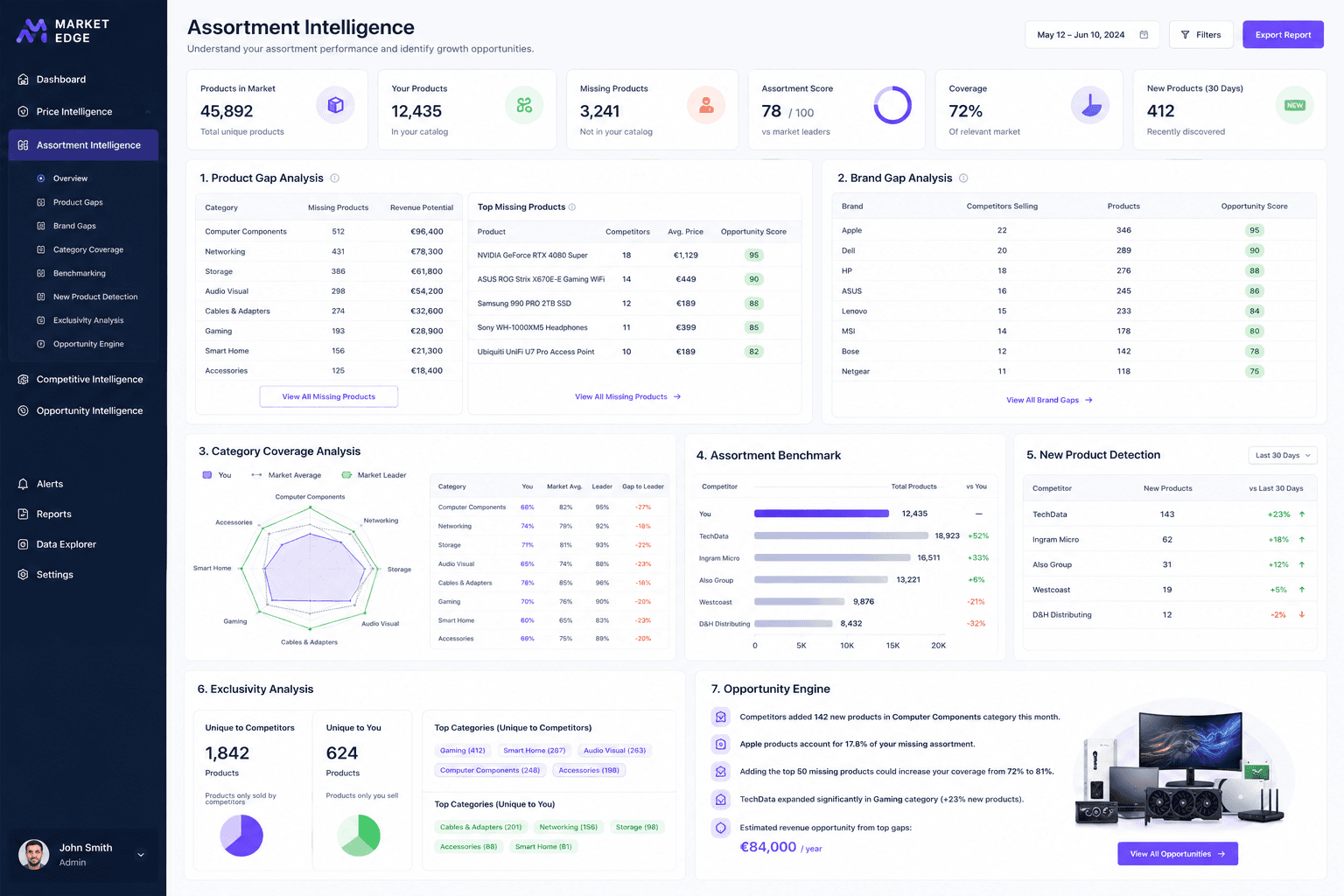
Task: Toggle the Market Average legend series
Action: pyautogui.click(x=286, y=475)
